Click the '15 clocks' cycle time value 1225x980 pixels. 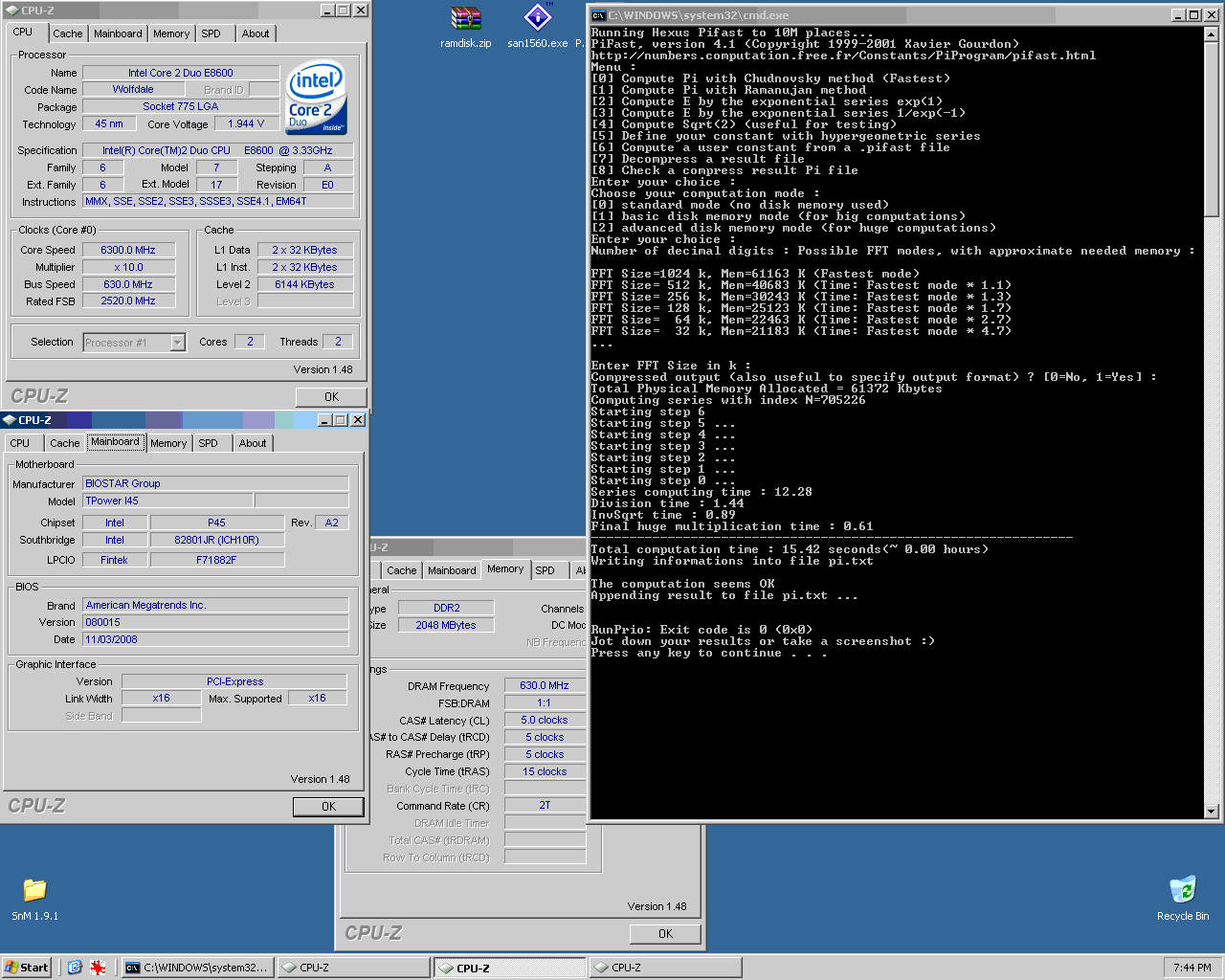point(545,772)
